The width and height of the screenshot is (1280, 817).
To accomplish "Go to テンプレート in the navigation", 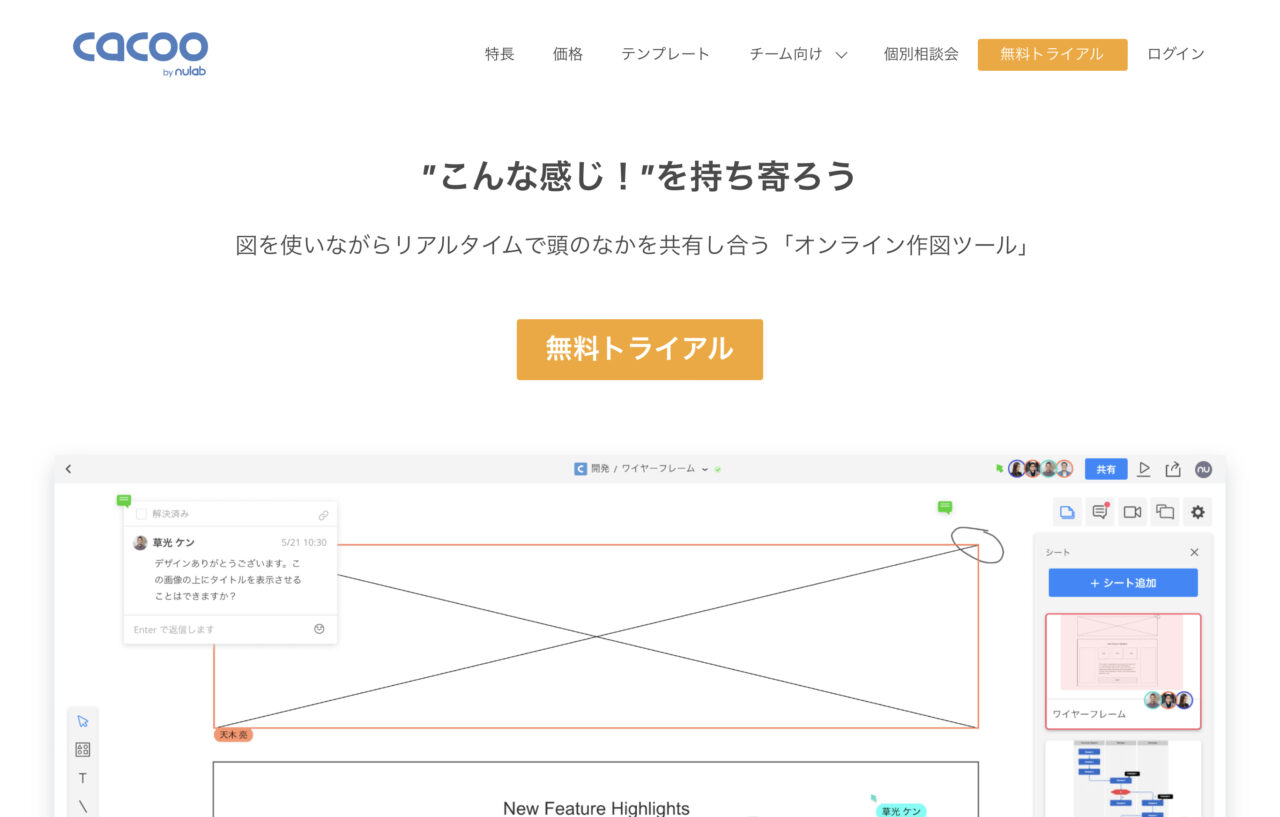I will pyautogui.click(x=665, y=54).
